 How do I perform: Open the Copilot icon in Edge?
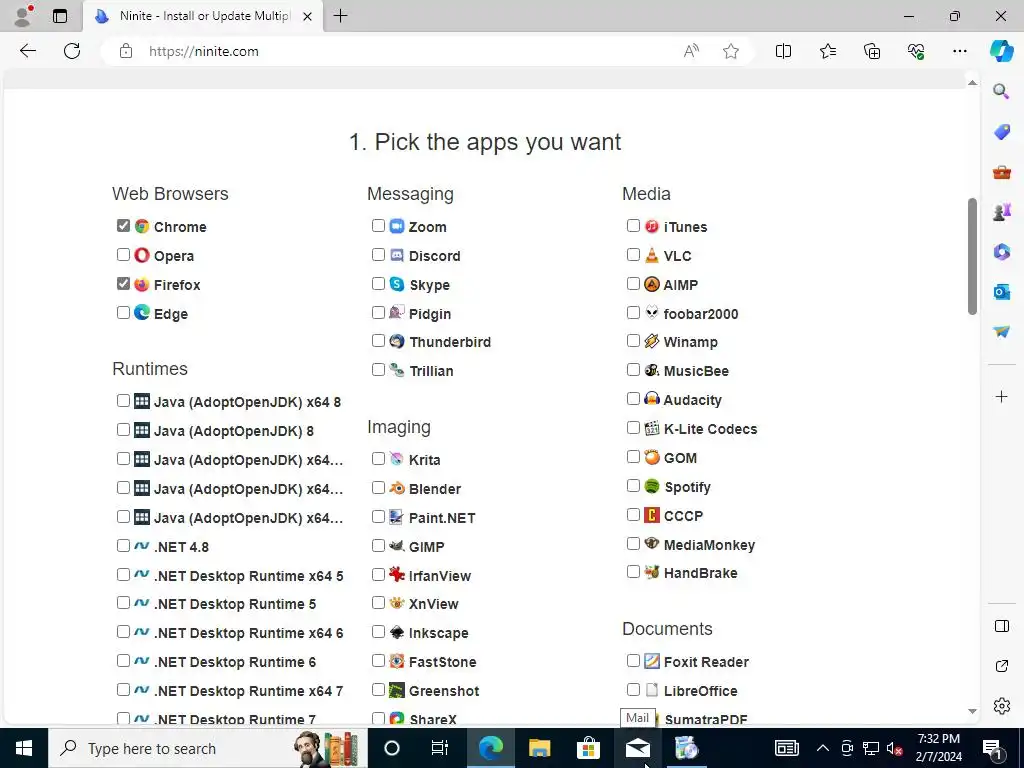(1001, 51)
